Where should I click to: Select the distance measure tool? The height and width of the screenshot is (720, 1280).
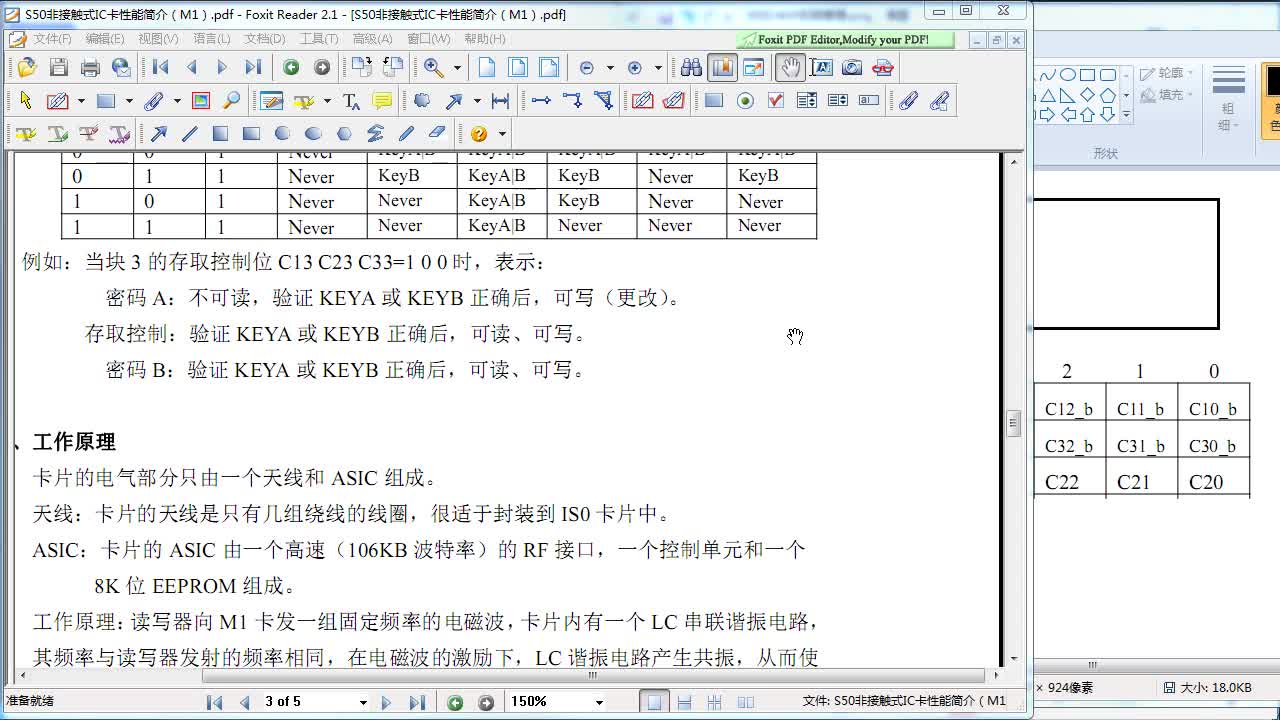tap(500, 101)
